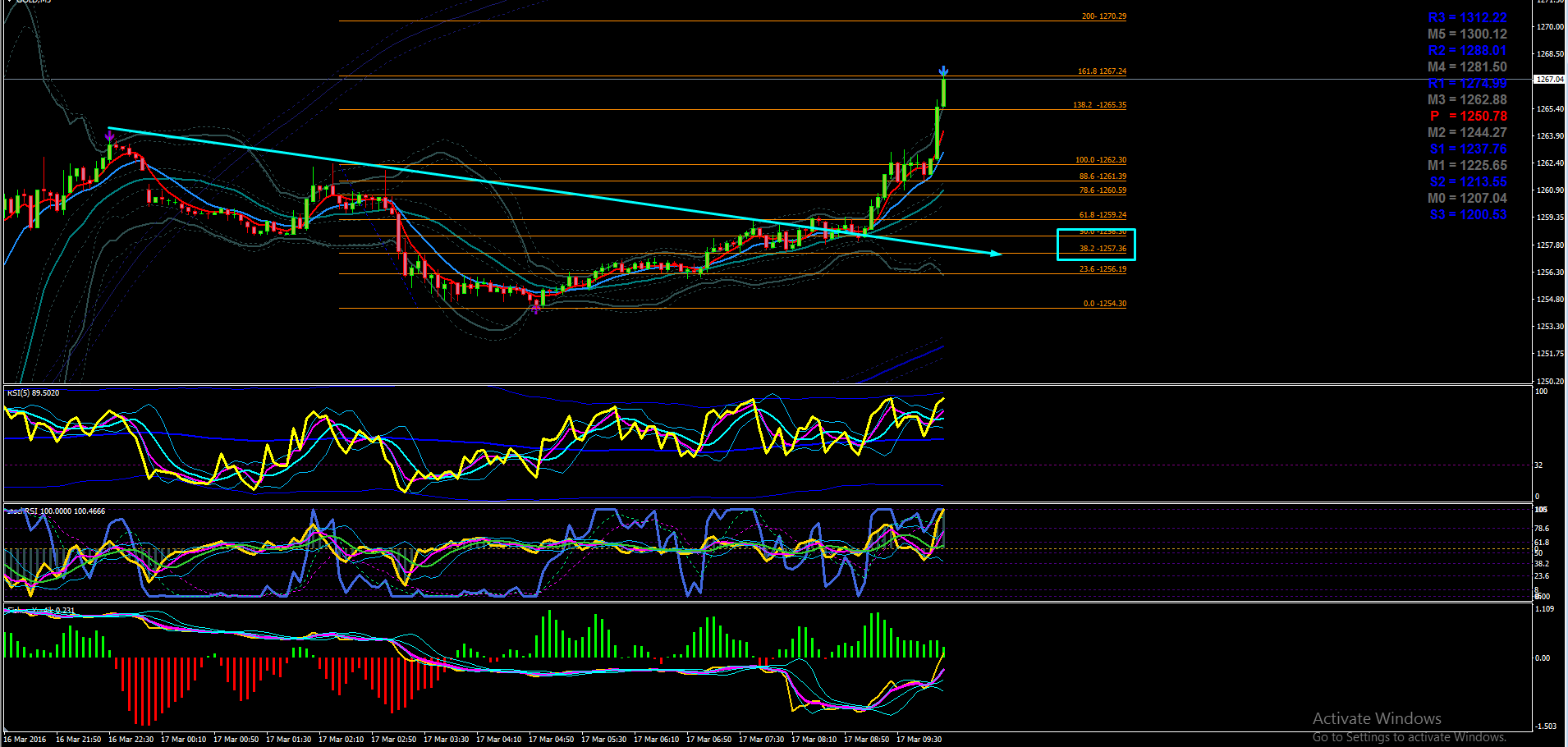1568x747 pixels.
Task: Click the '61.8 -1259.24' Fibonacci label
Action: click(x=1103, y=215)
